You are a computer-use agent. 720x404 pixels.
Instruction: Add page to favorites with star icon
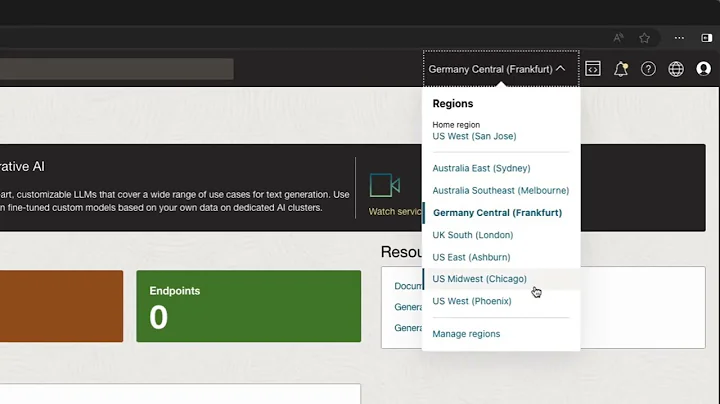pyautogui.click(x=644, y=38)
